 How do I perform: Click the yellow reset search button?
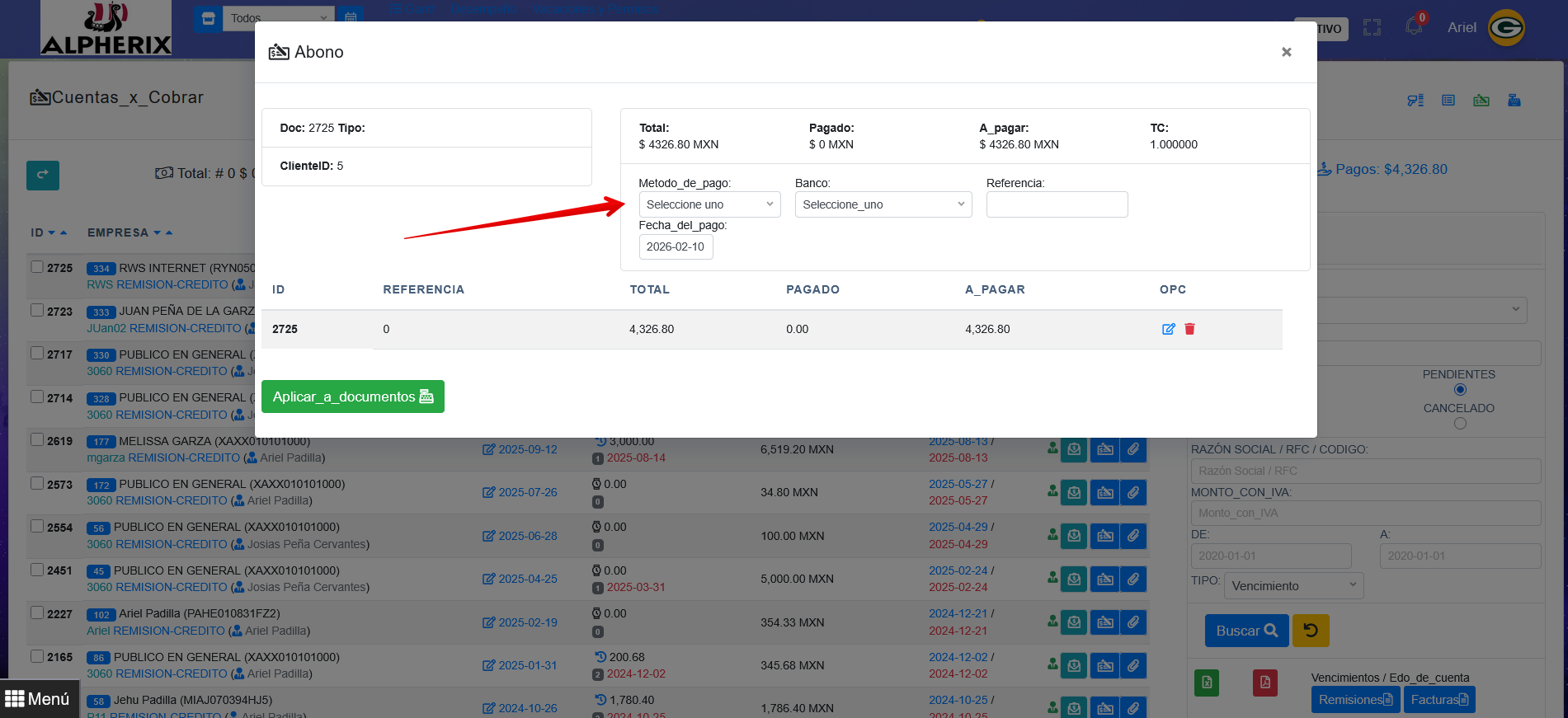pyautogui.click(x=1310, y=631)
